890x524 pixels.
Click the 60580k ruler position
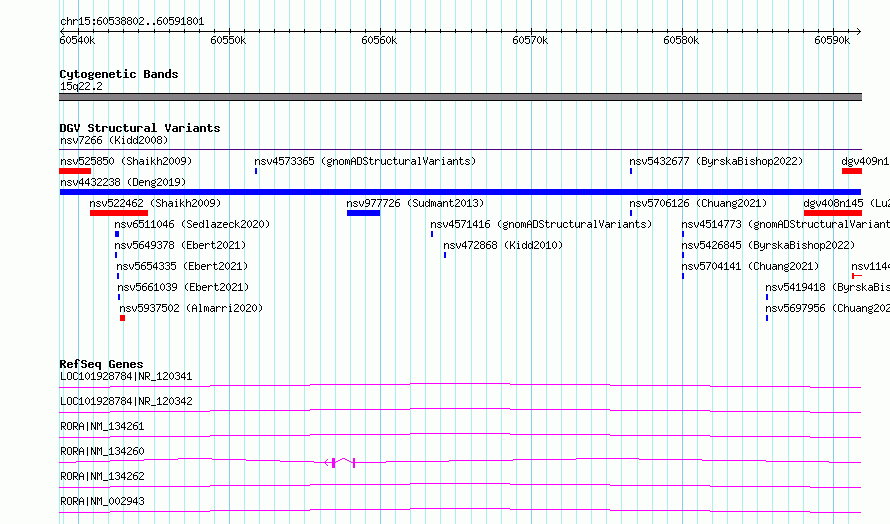681,40
